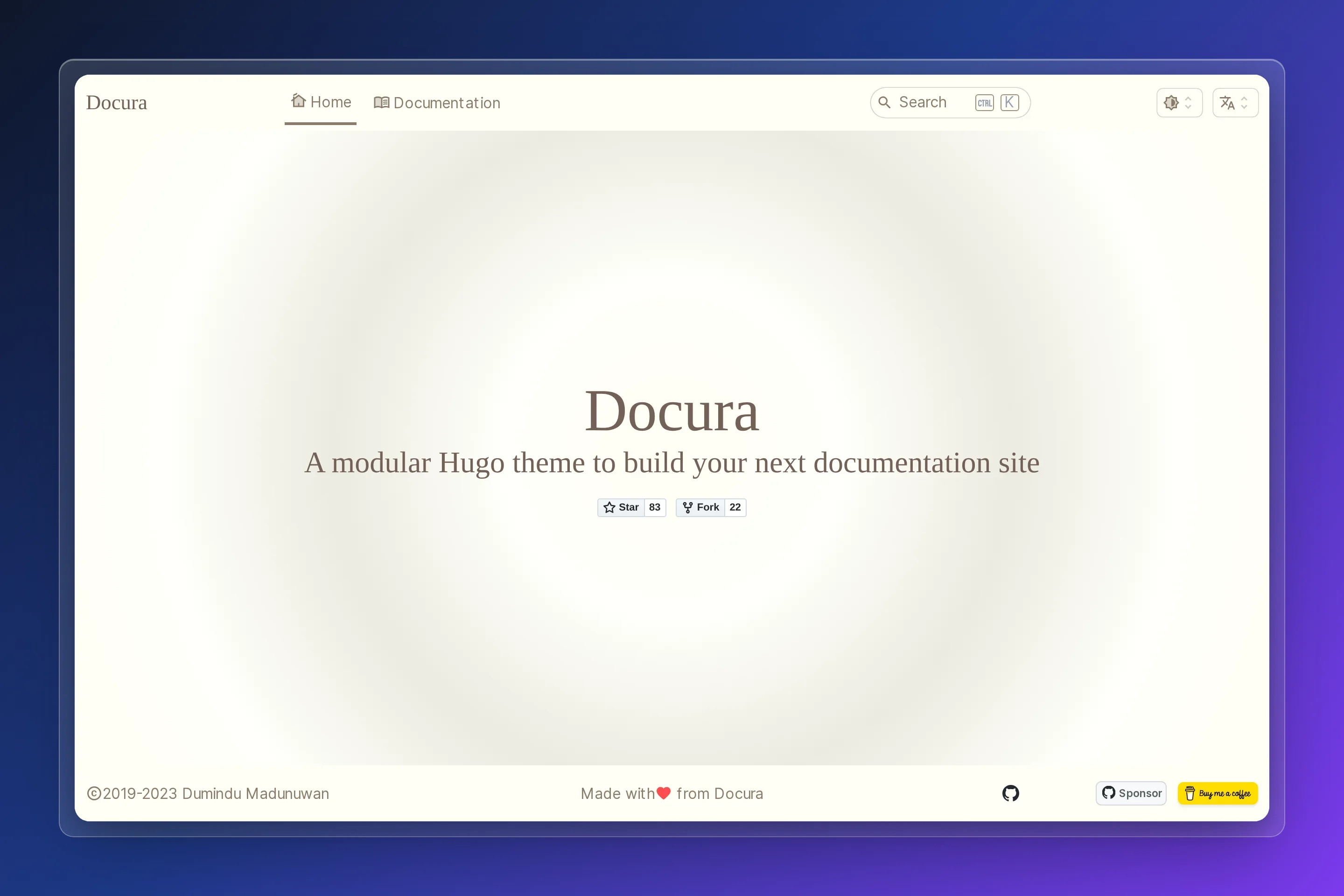The image size is (1344, 896).
Task: Open the Documentation tab
Action: tap(437, 103)
